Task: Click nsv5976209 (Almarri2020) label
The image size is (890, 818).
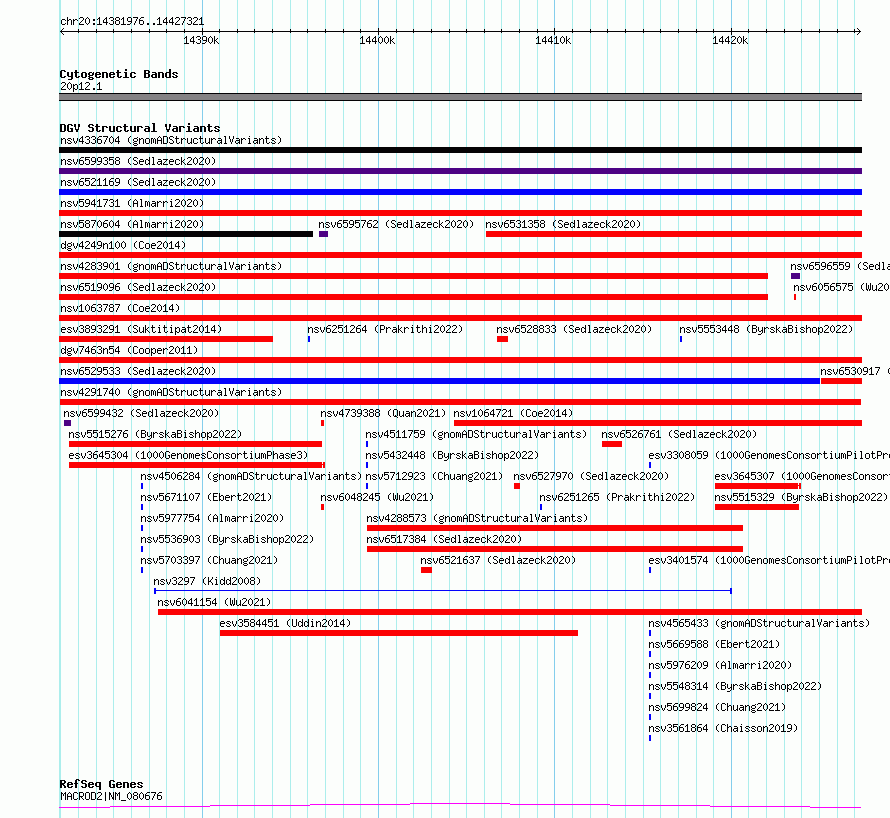Action: click(x=720, y=665)
